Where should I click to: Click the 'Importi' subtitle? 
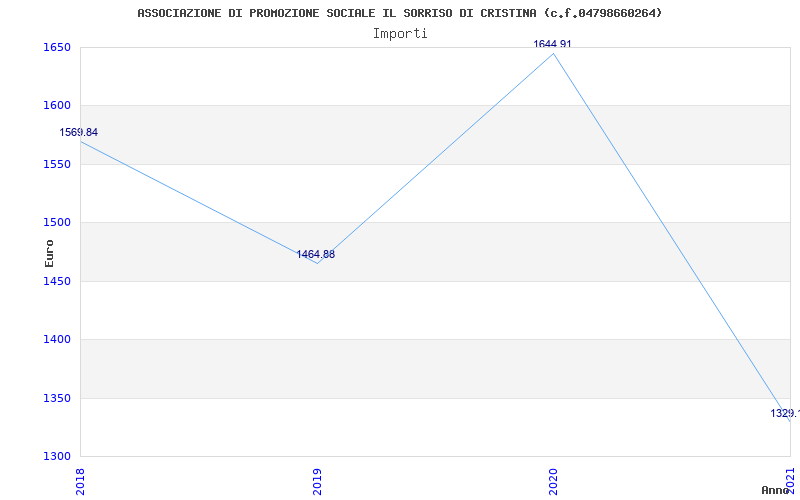click(400, 34)
